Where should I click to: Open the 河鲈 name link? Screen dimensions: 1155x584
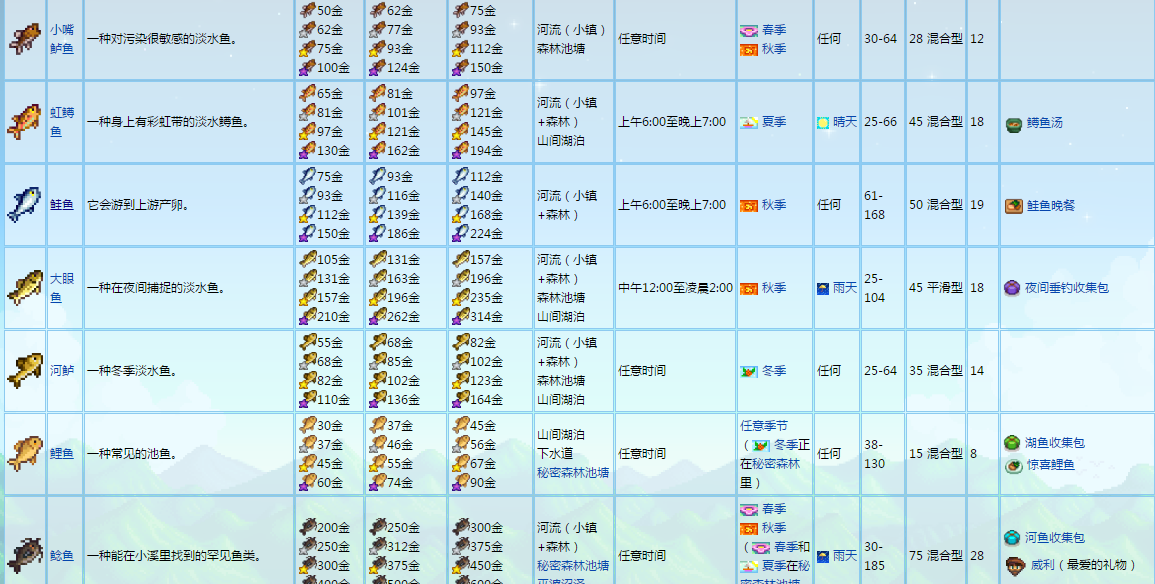(62, 370)
